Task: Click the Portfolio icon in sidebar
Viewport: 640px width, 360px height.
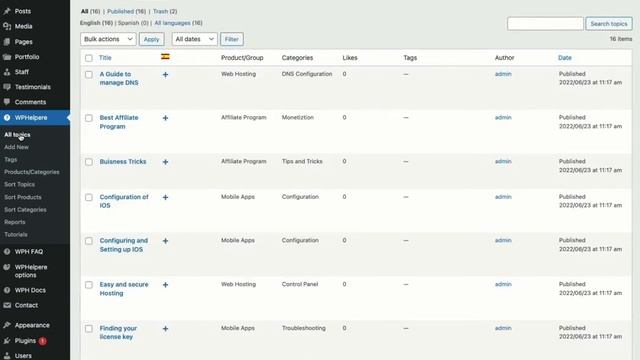Action: point(7,57)
